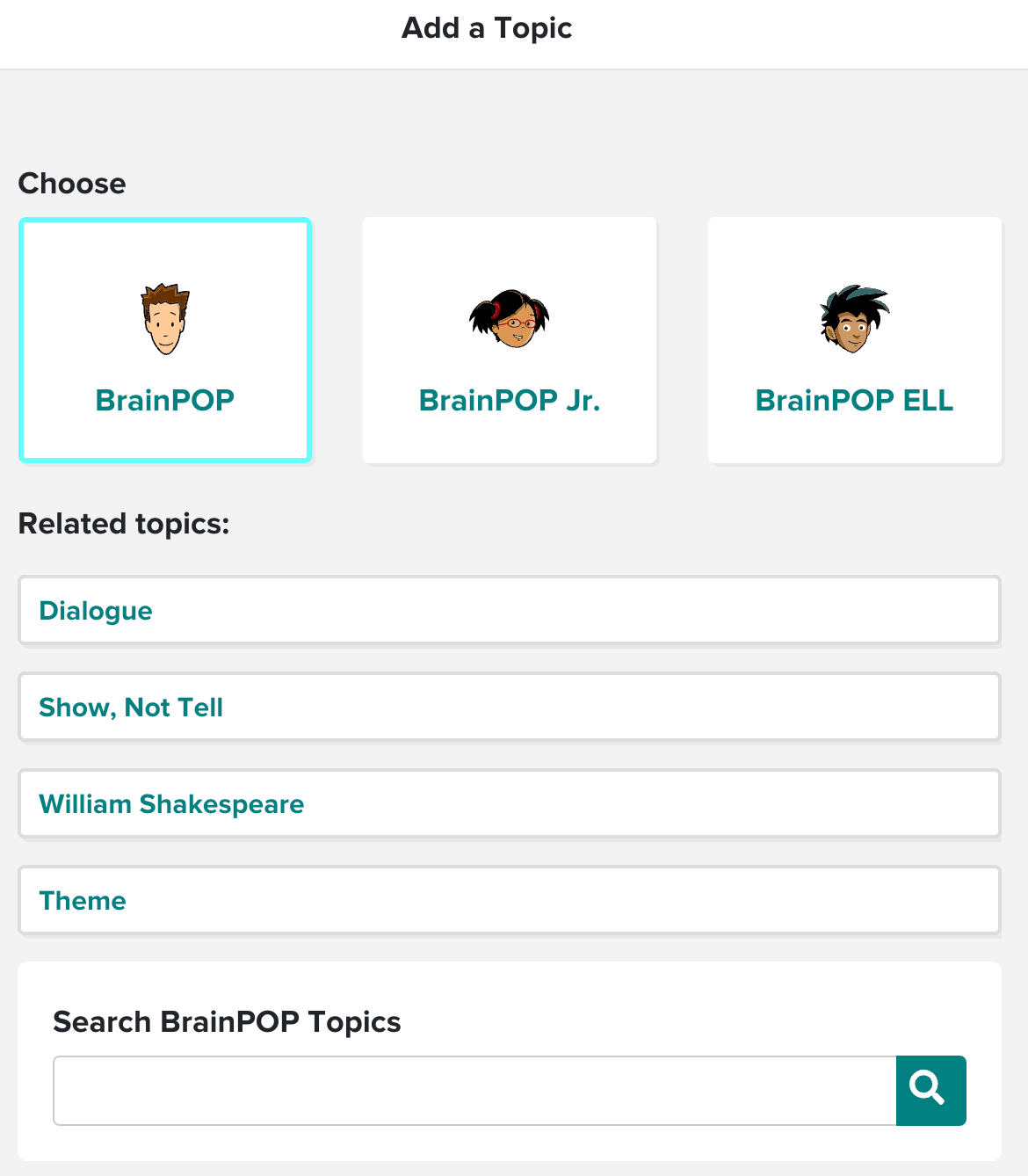This screenshot has height=1176, width=1028.
Task: Click the BrainPOP Jr. text label
Action: click(510, 400)
